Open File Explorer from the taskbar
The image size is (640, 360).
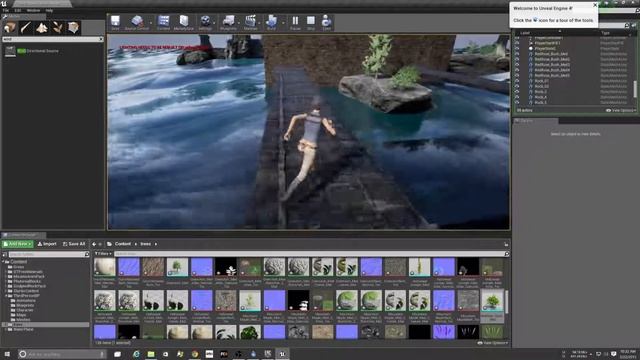coord(151,354)
